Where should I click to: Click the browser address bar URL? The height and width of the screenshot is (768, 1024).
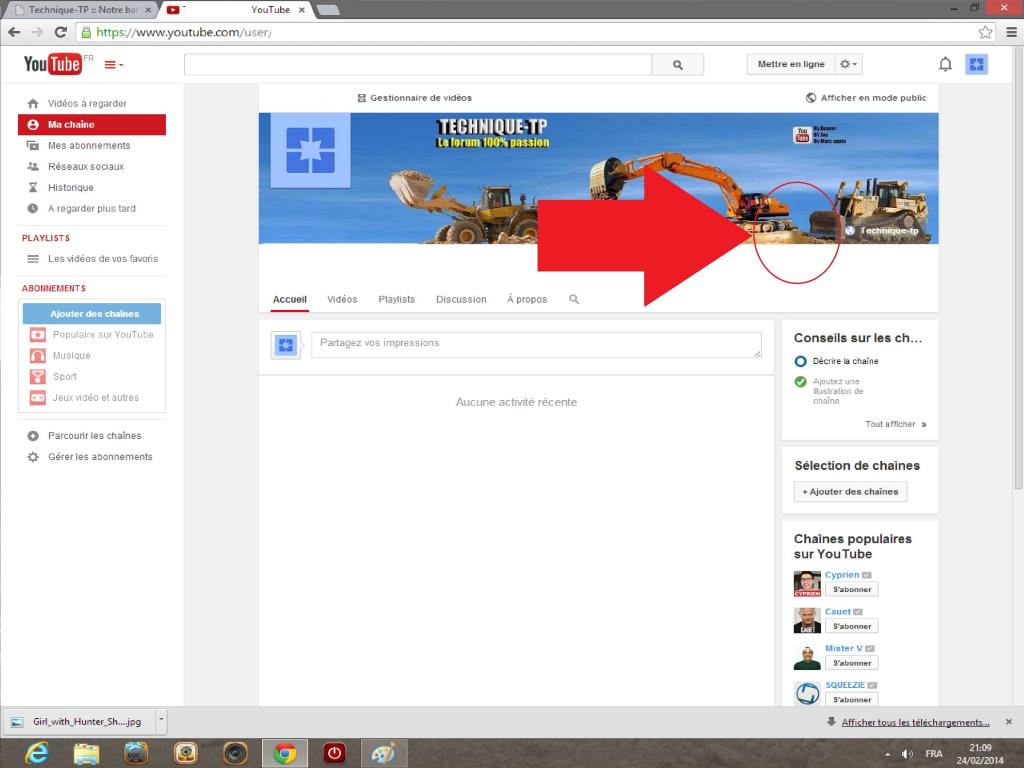[184, 32]
